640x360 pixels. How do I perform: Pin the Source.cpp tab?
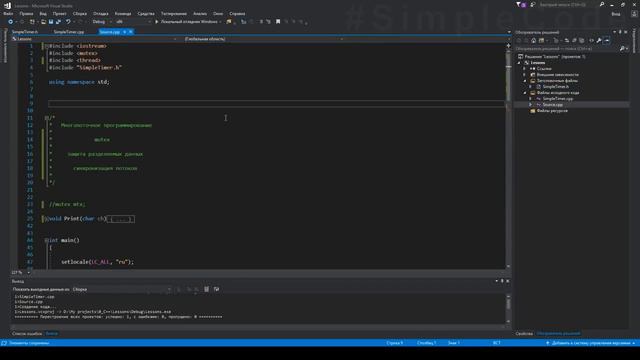(124, 31)
